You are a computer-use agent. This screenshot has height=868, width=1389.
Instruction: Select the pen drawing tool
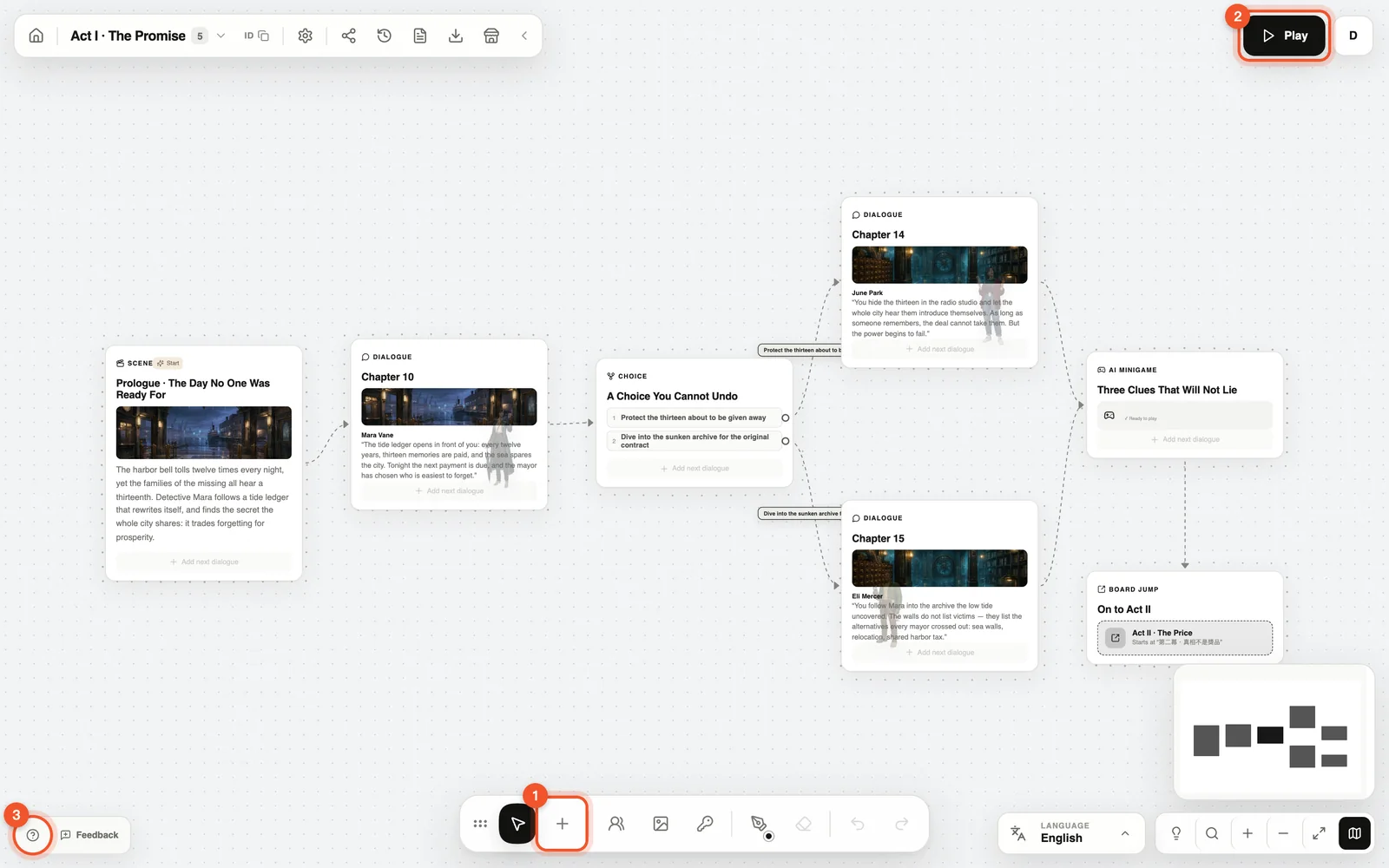pos(759,824)
